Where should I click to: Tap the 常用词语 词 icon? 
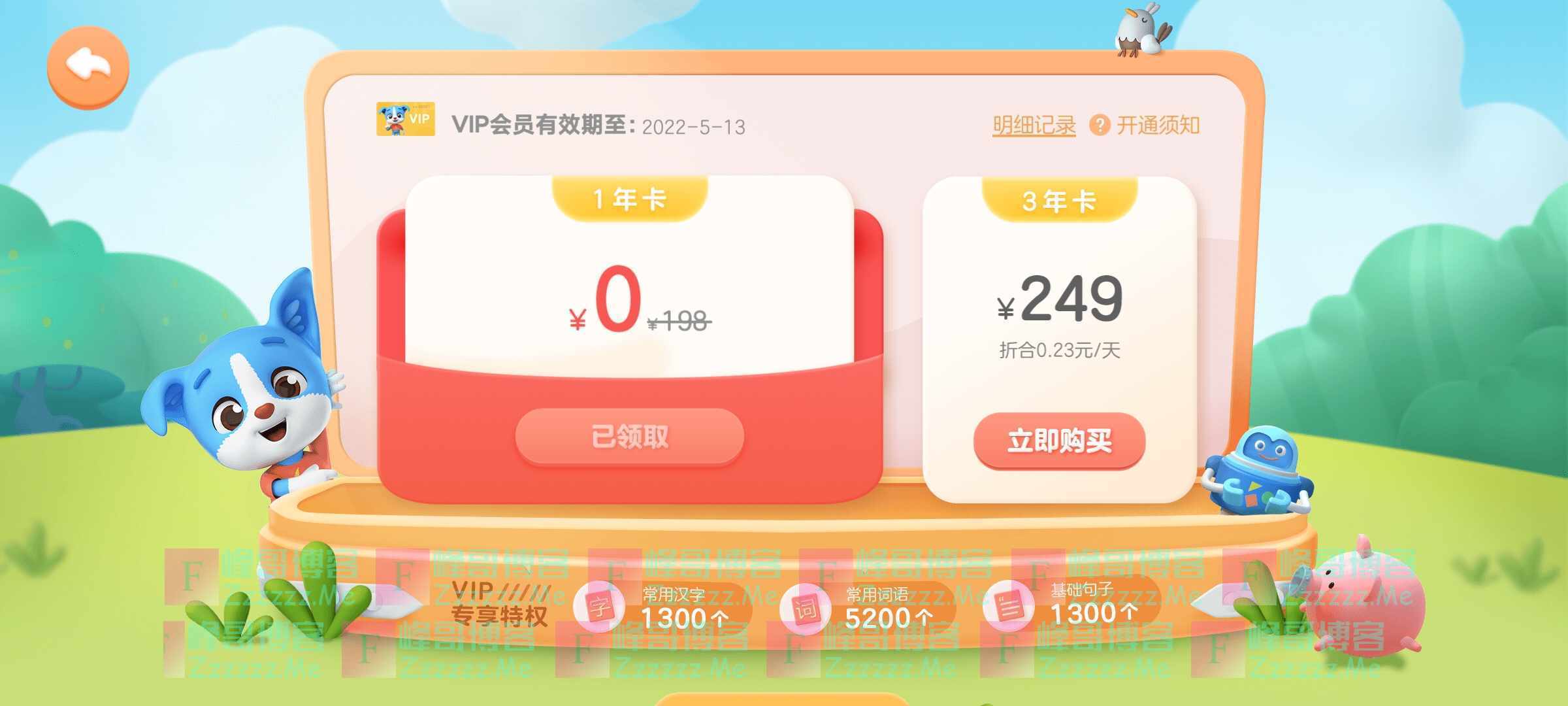click(x=805, y=608)
